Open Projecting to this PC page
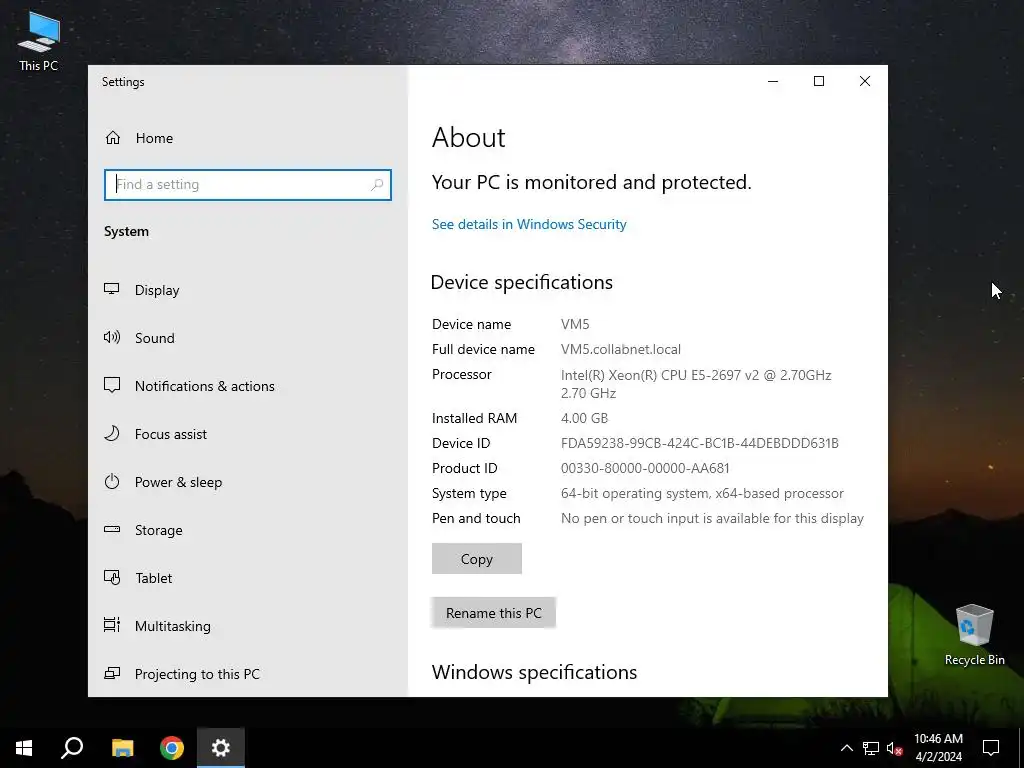This screenshot has height=768, width=1024. point(197,674)
